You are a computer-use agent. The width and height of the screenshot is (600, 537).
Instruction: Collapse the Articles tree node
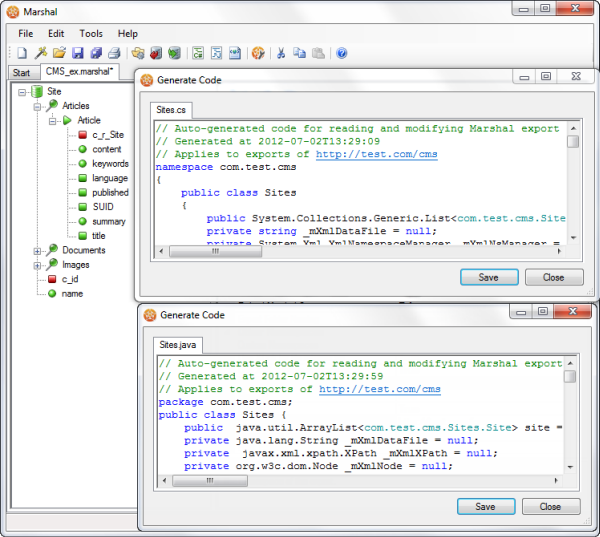tap(38, 106)
